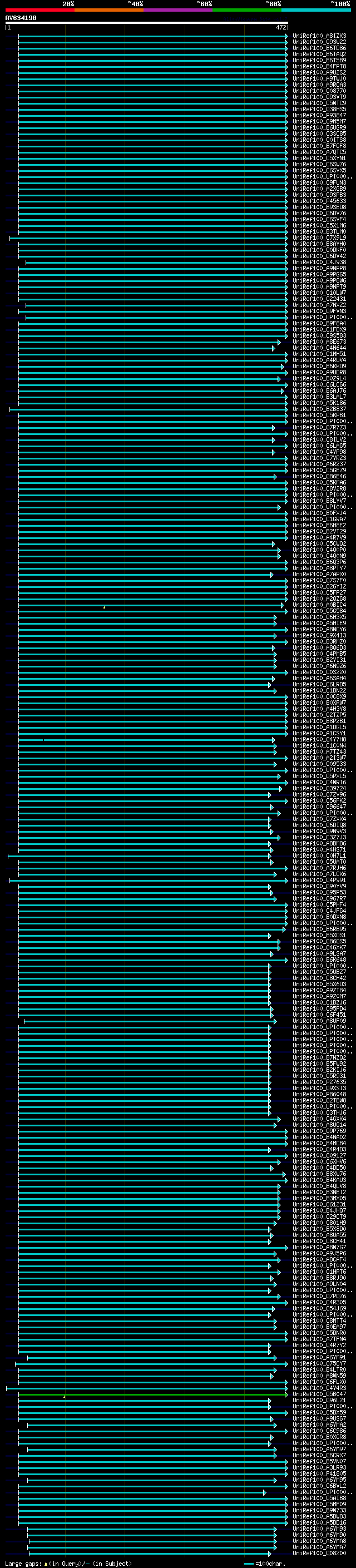Open hit UniRef100_B6TD86

click(319, 48)
